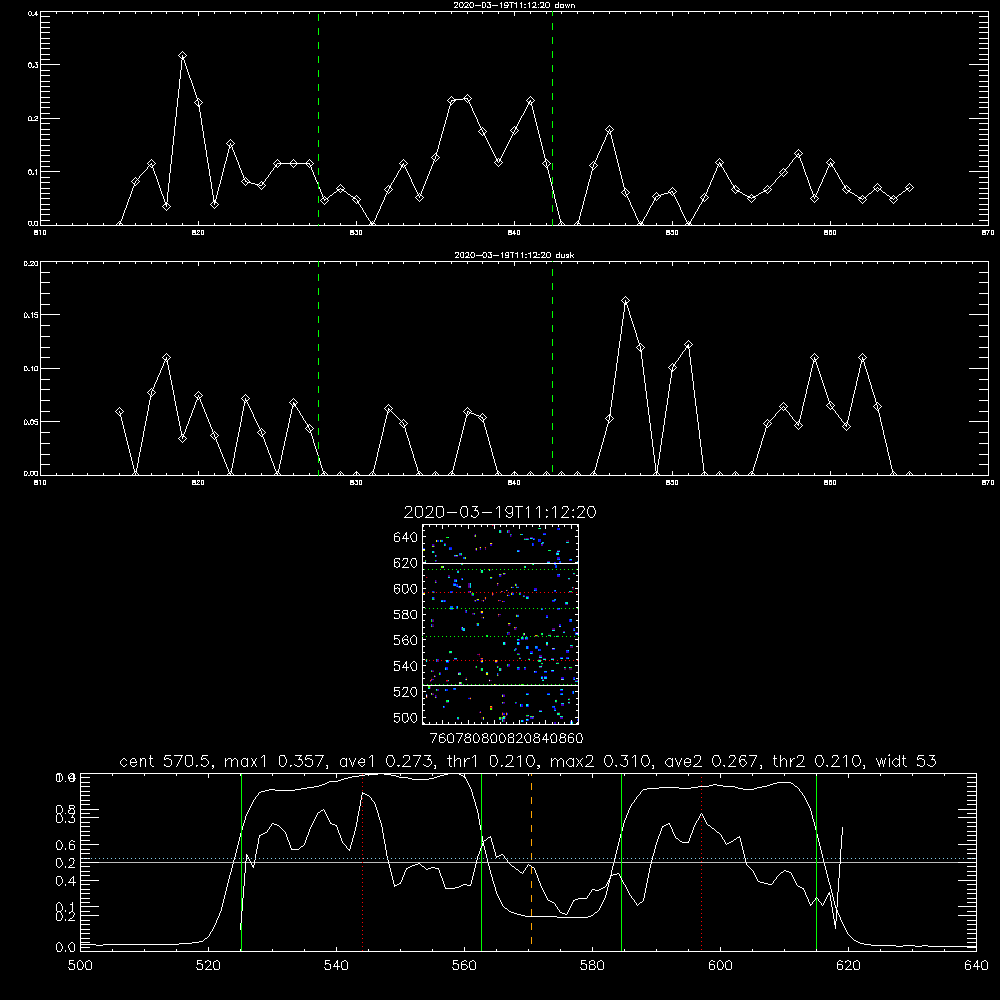
Task: Click the dusk plot y-axis label "0.15"
Action: pyautogui.click(x=32, y=315)
